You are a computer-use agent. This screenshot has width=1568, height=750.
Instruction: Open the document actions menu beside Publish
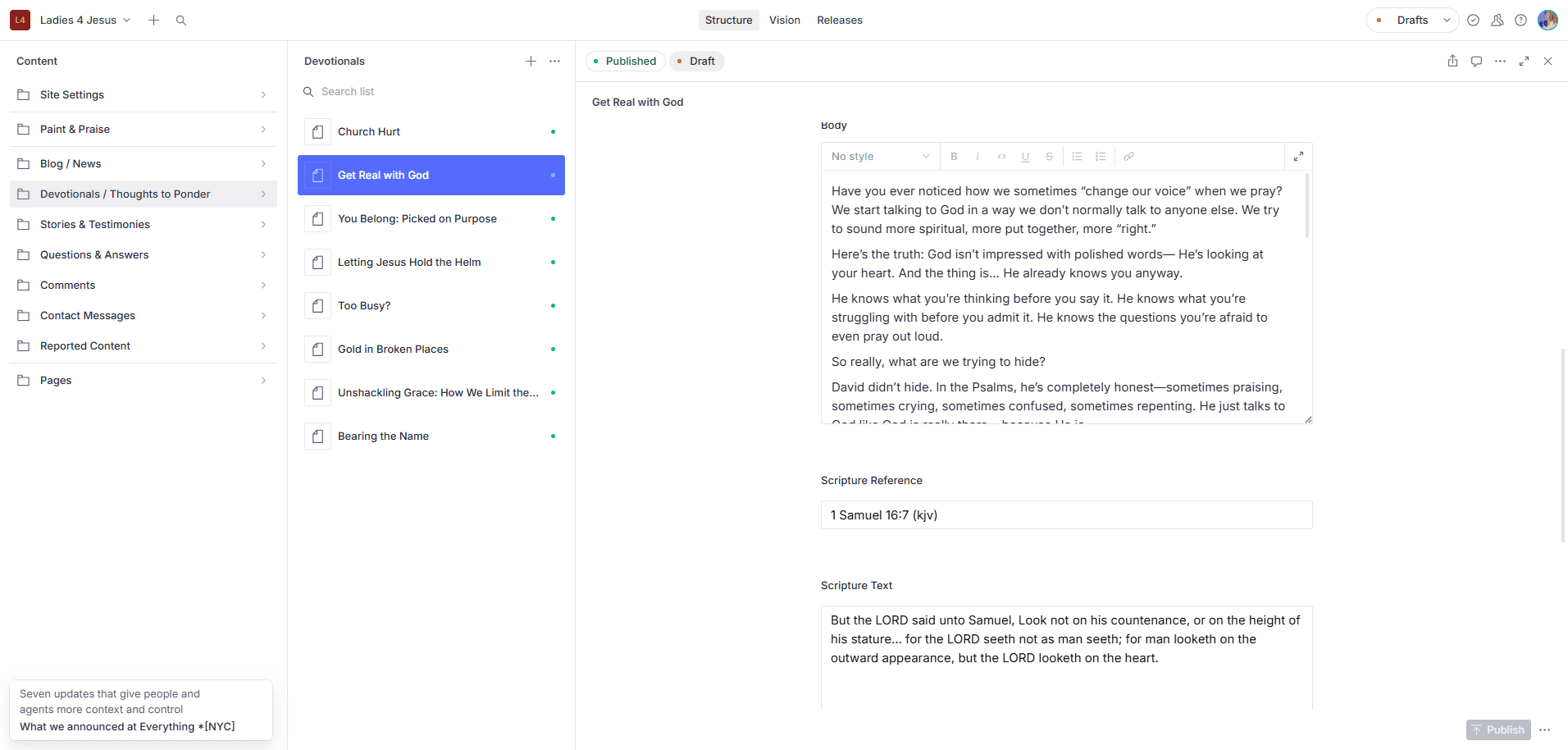click(x=1545, y=730)
